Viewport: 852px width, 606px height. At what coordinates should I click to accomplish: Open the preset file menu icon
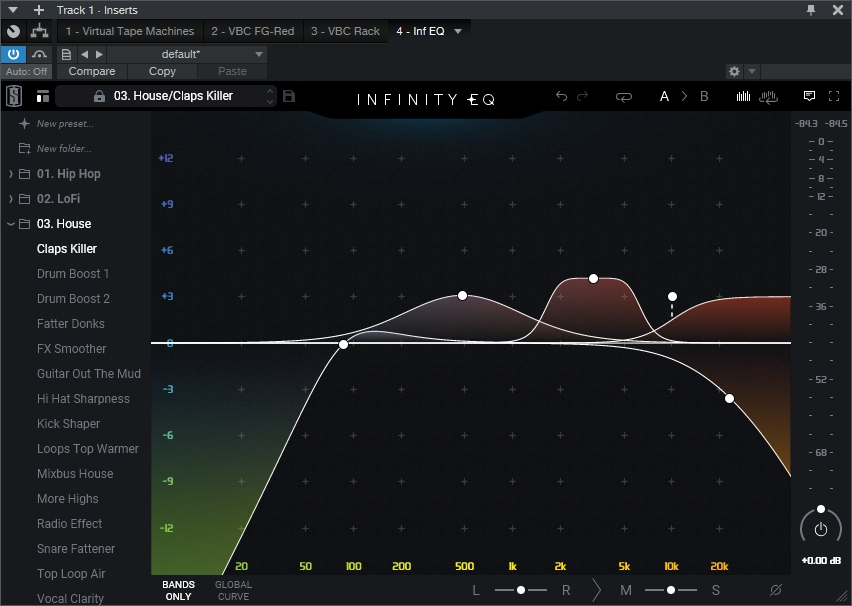[x=66, y=54]
